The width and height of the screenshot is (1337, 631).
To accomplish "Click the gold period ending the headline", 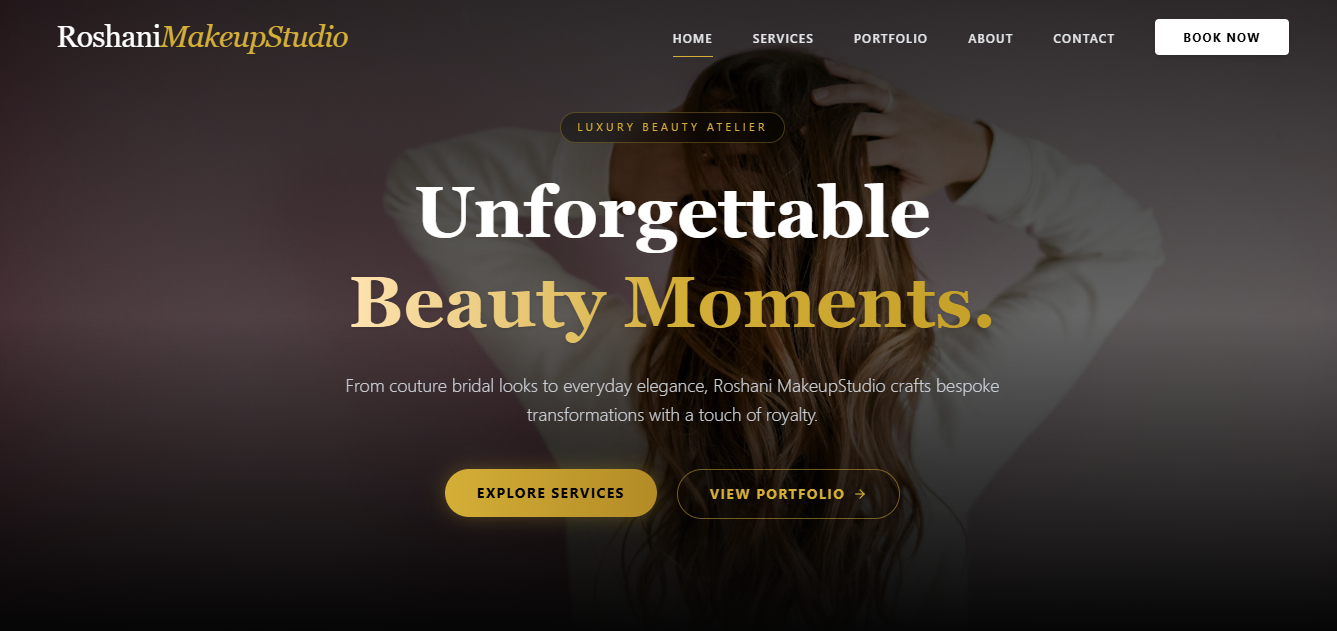I will 984,322.
